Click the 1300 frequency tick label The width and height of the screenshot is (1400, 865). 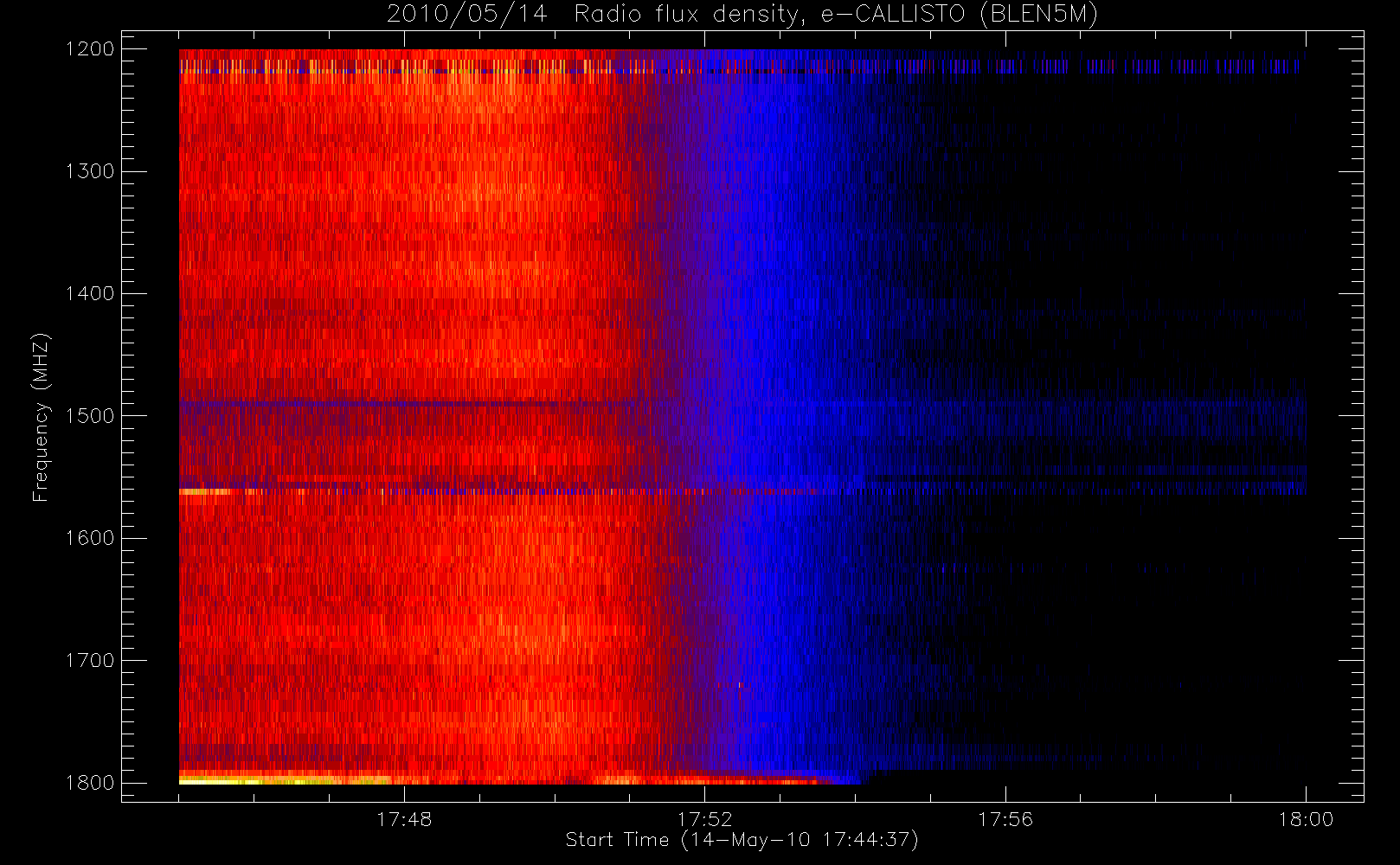click(x=90, y=171)
